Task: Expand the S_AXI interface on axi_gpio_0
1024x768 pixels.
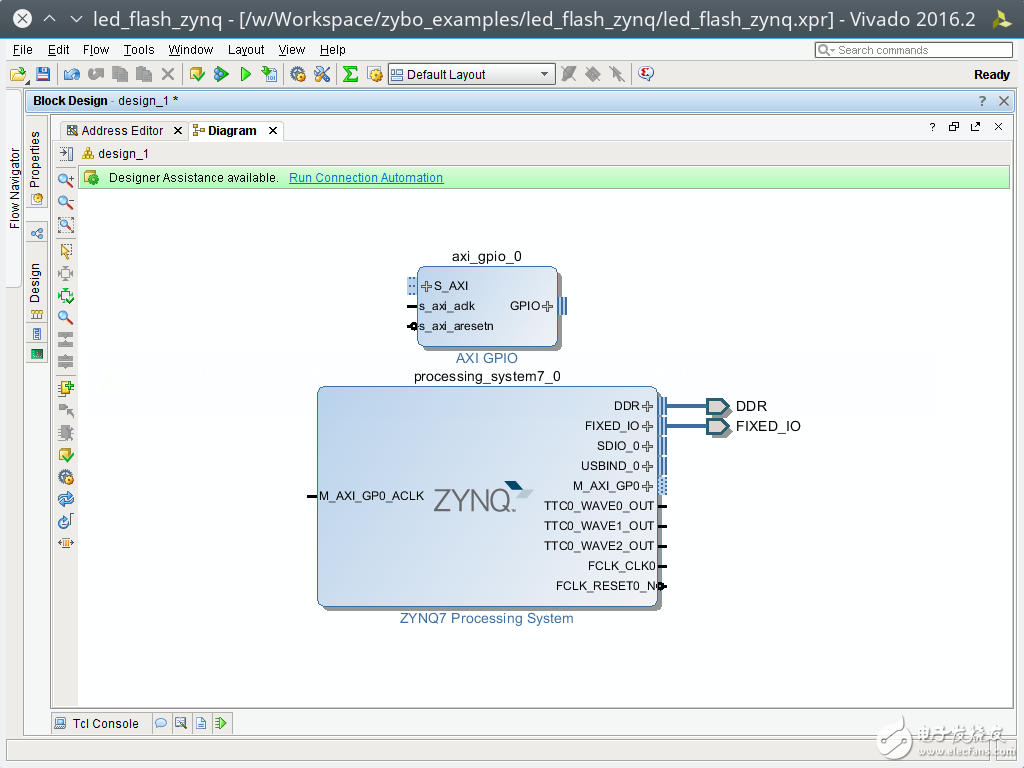Action: [426, 286]
